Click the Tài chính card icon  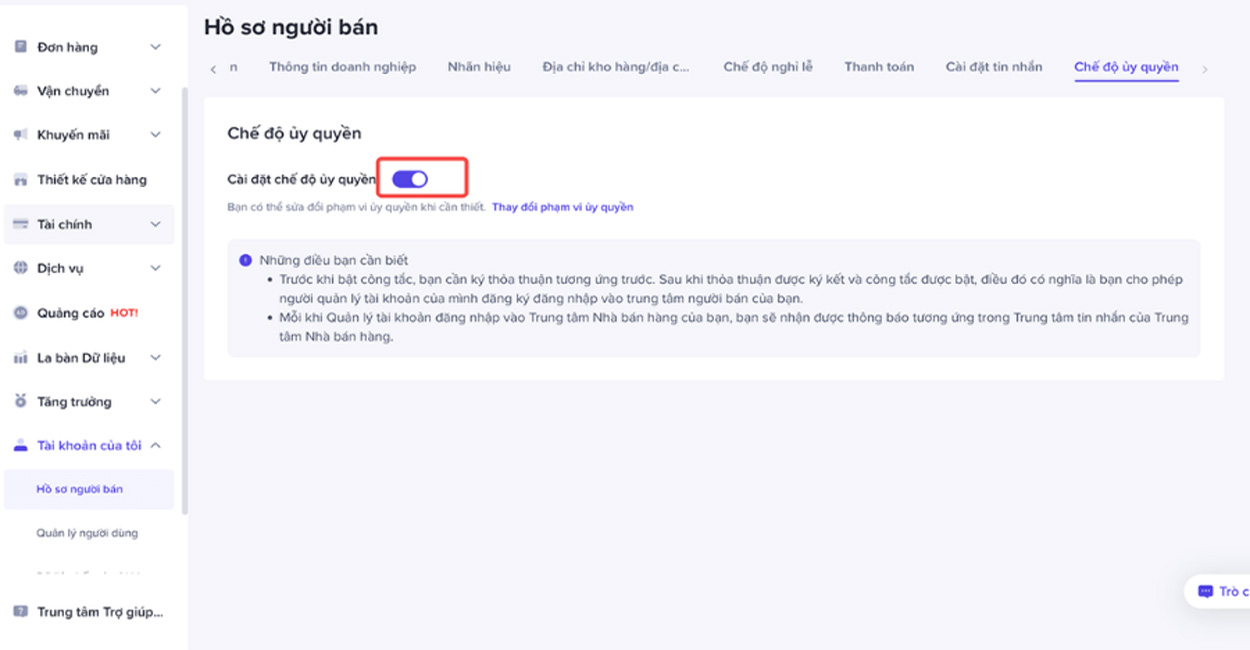pyautogui.click(x=20, y=224)
